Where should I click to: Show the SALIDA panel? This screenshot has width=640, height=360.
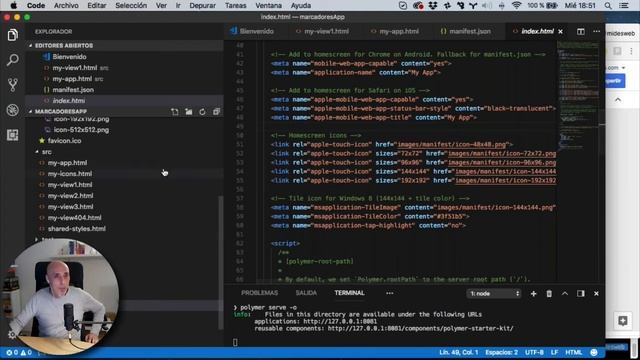306,293
